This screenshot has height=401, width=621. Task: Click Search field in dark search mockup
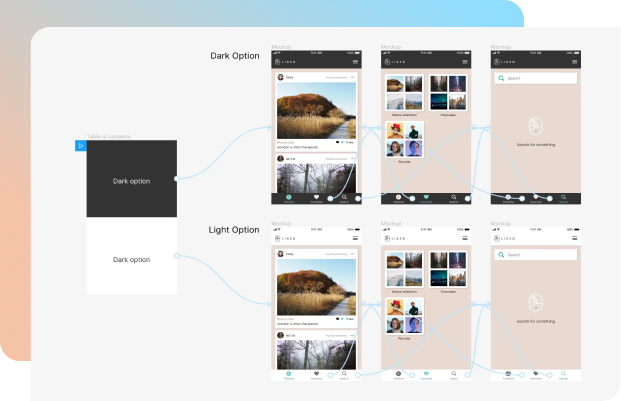(x=535, y=78)
